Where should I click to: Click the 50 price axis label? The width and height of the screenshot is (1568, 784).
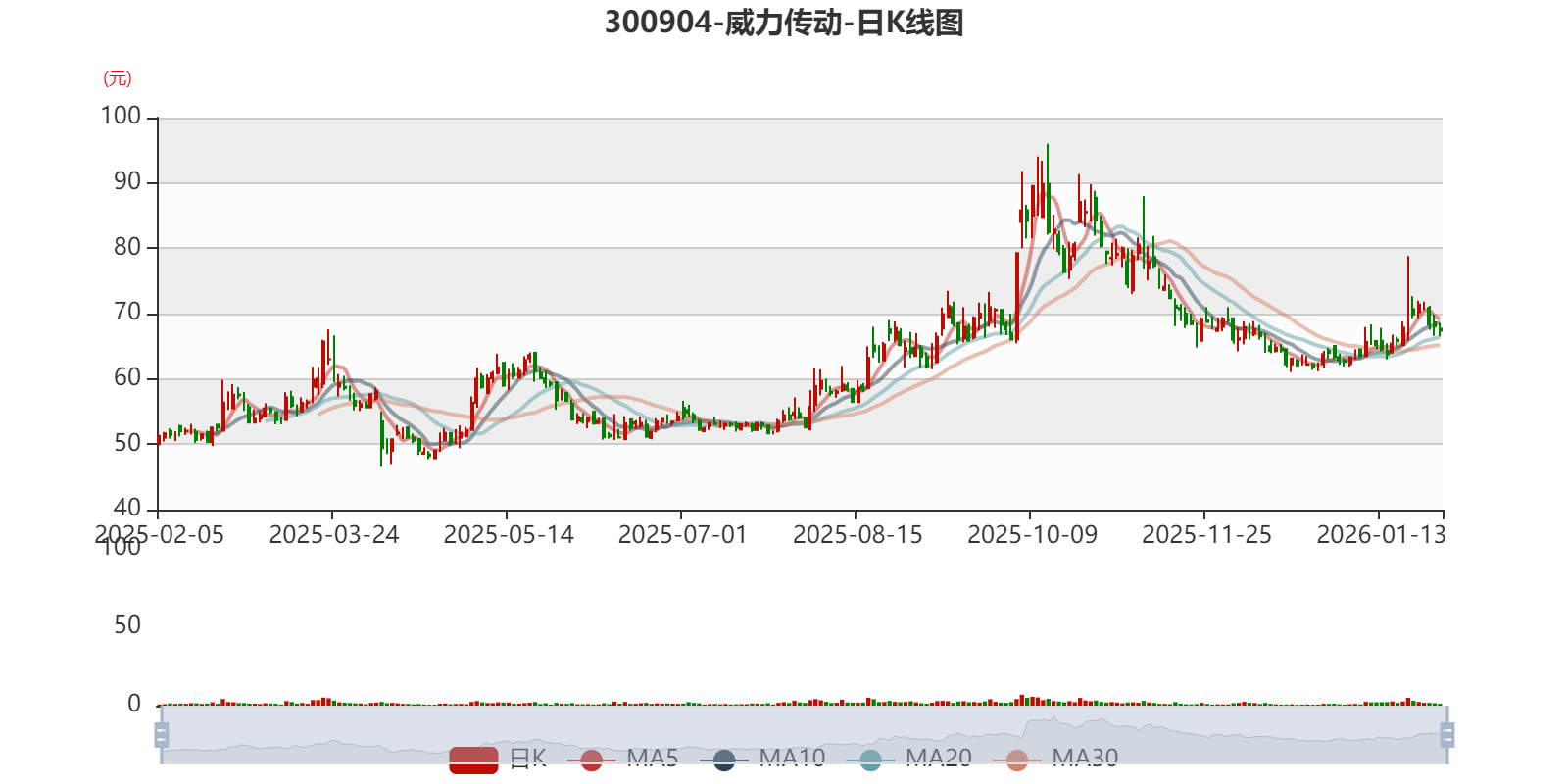(127, 443)
